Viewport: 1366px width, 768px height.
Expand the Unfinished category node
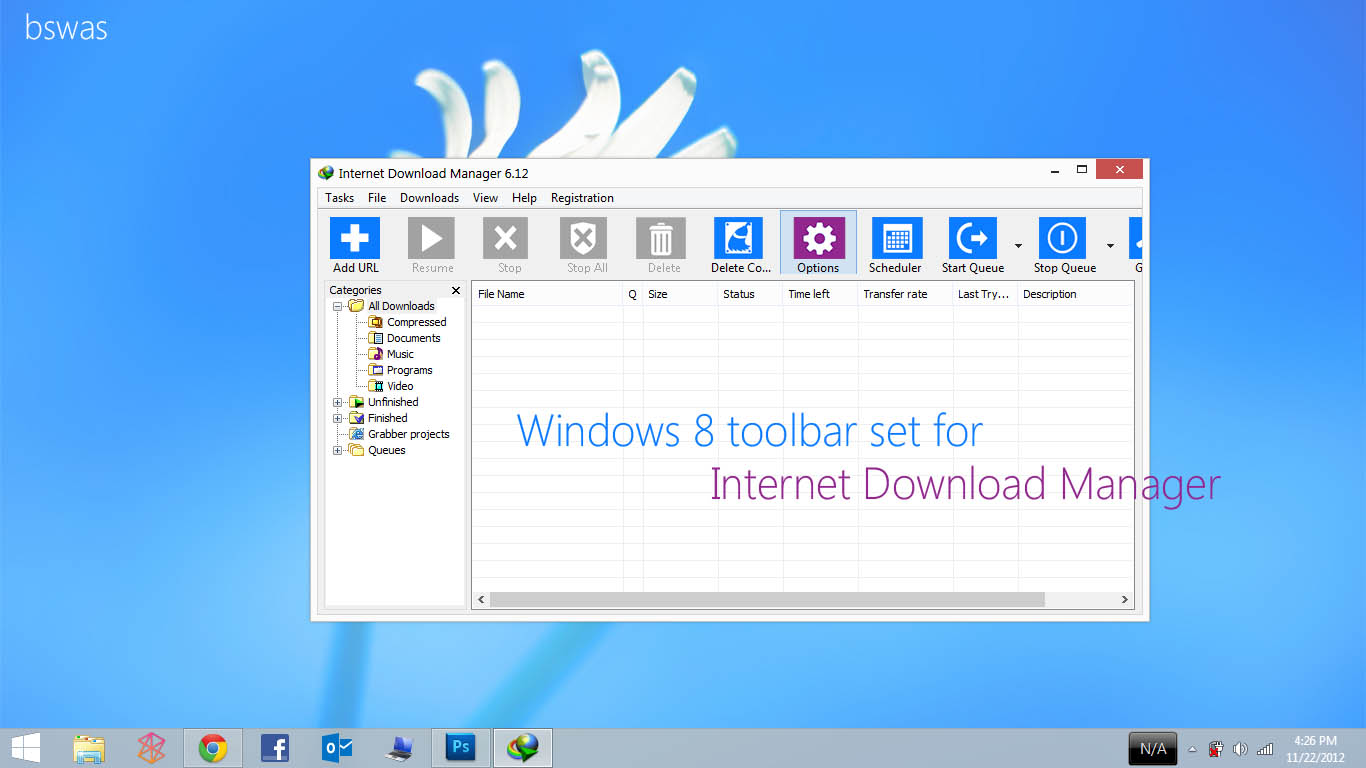tap(337, 402)
